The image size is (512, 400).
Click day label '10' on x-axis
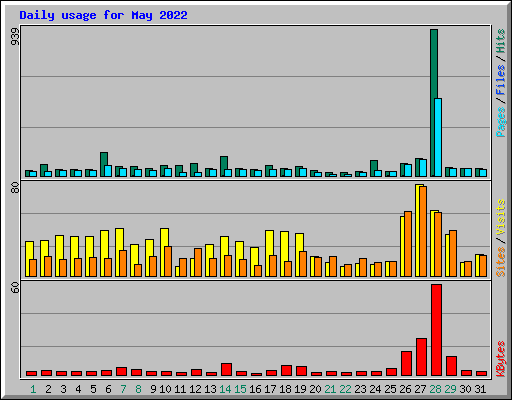click(x=165, y=389)
